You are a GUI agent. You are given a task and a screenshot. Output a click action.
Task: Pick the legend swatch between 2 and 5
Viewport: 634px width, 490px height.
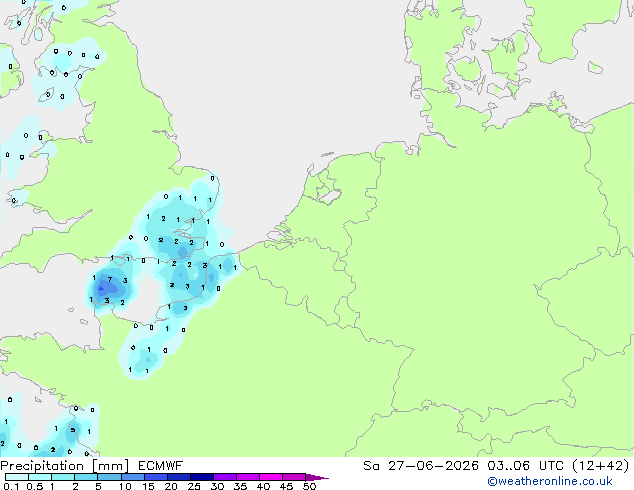[86, 477]
